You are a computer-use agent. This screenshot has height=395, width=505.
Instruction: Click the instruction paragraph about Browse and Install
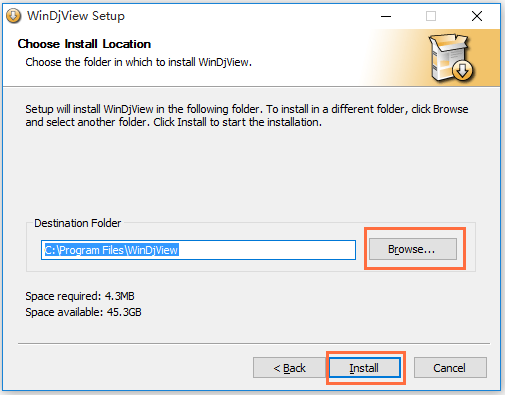tap(247, 116)
